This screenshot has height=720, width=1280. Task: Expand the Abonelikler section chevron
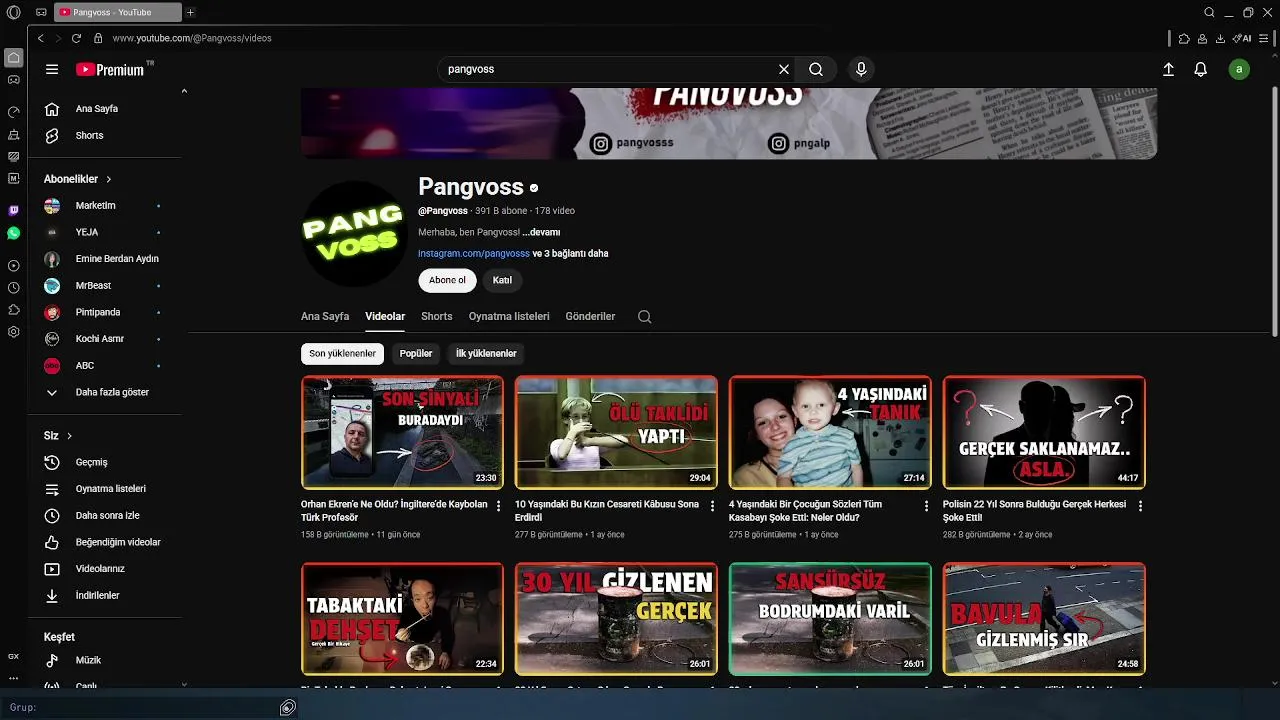click(108, 179)
